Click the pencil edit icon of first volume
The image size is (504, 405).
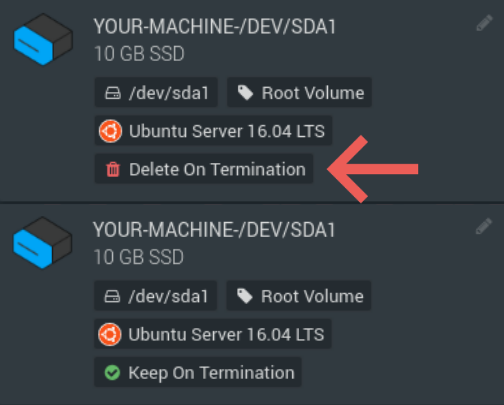click(x=484, y=23)
